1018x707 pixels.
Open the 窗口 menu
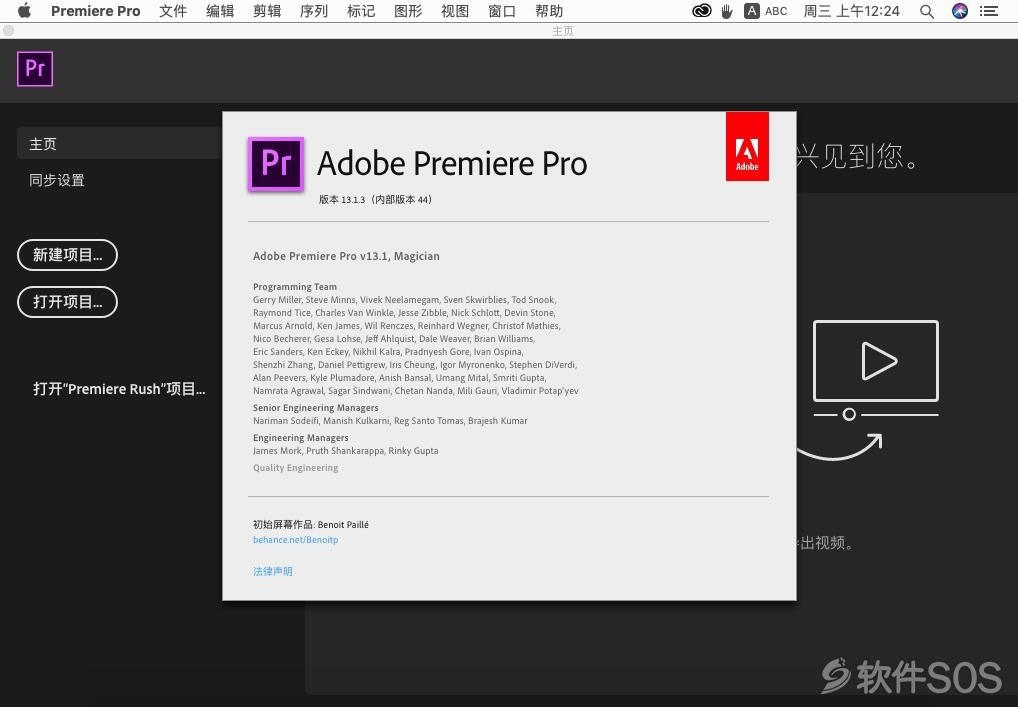click(502, 11)
